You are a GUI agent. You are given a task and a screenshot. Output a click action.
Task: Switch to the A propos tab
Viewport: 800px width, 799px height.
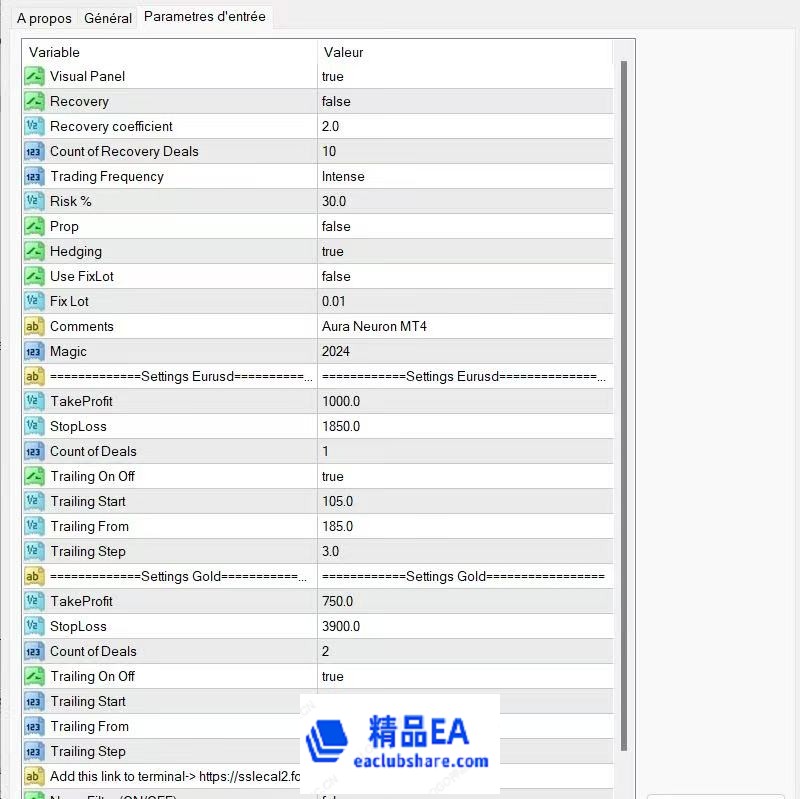click(x=44, y=18)
